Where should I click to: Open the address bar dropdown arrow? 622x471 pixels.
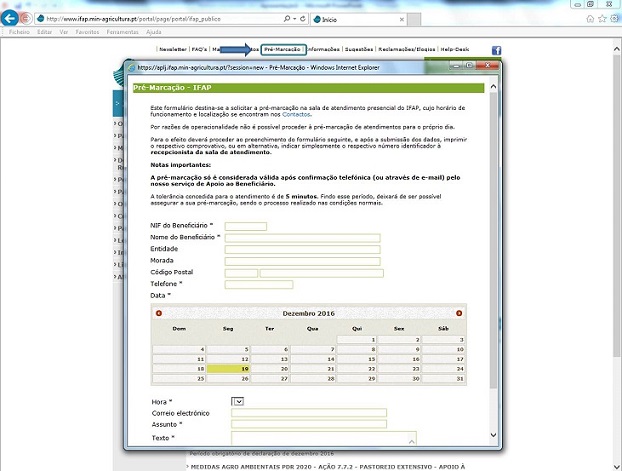point(295,19)
